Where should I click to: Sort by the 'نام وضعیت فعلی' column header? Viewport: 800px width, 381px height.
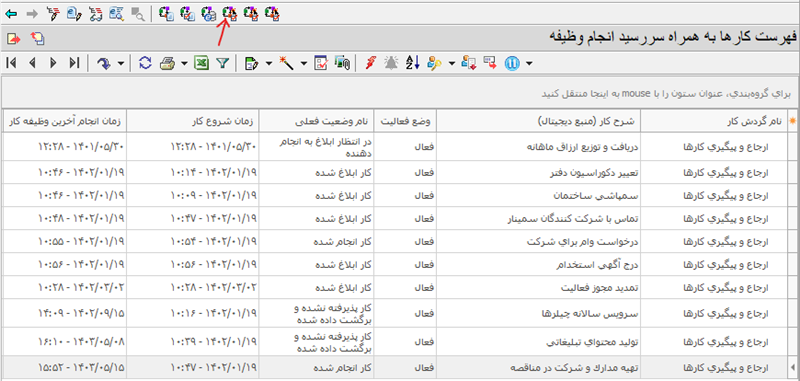316,122
